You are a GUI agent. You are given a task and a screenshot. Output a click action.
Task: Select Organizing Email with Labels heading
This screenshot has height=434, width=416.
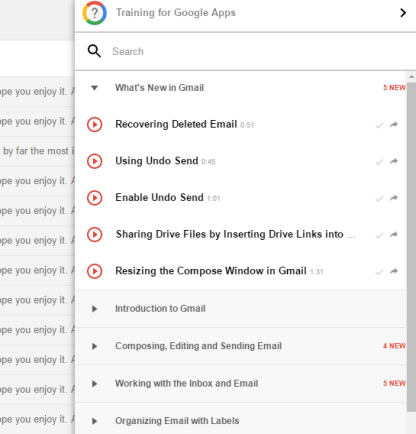(x=177, y=421)
